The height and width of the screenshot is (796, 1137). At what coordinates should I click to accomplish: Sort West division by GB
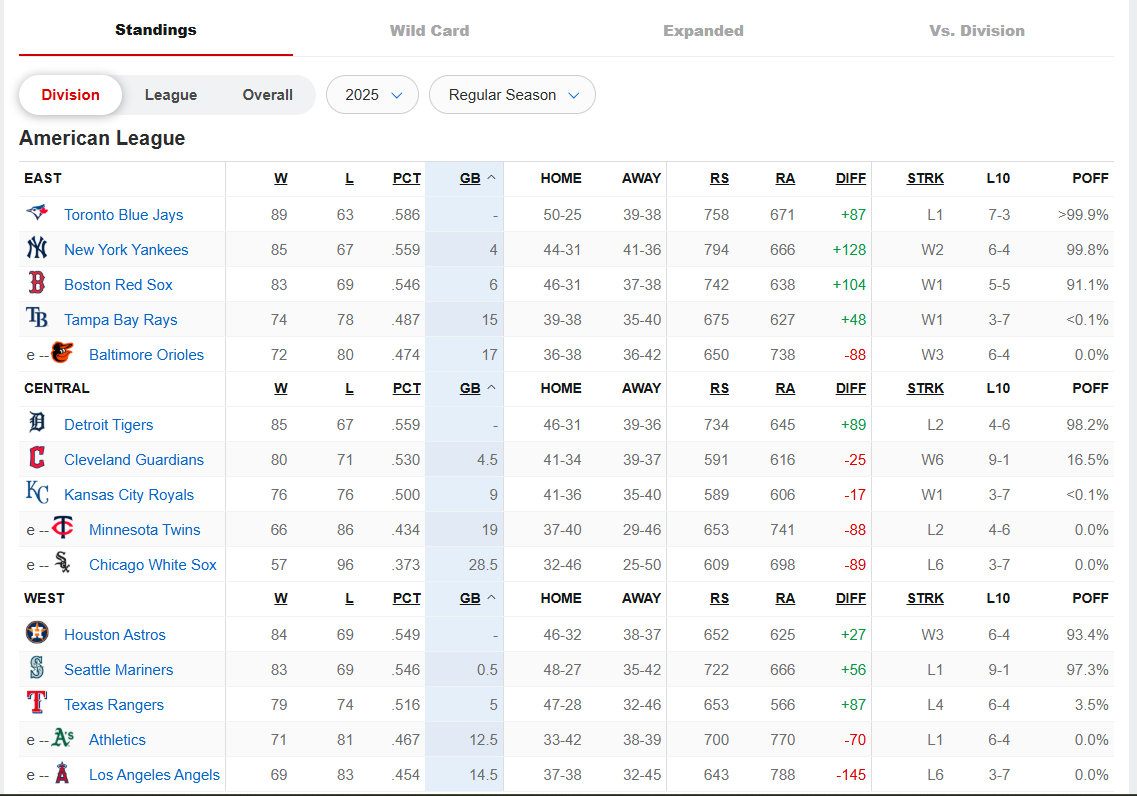click(x=477, y=599)
